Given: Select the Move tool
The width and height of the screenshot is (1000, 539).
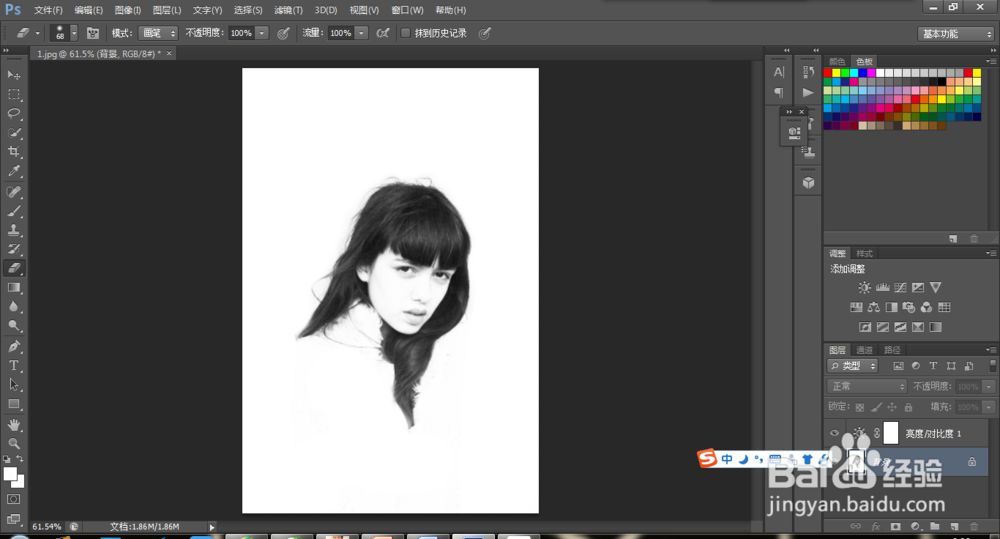Looking at the screenshot, I should point(13,75).
